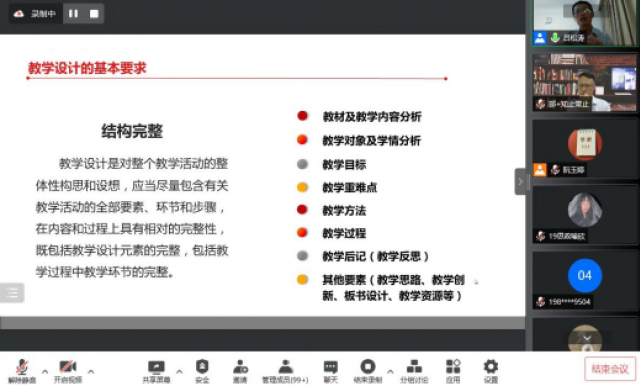
Task: Pause the recording at top left
Action: (73, 14)
